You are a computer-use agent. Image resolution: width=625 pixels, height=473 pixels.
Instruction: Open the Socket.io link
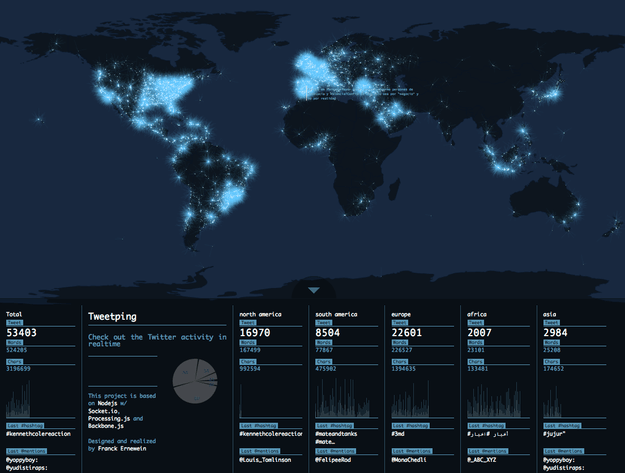104,411
